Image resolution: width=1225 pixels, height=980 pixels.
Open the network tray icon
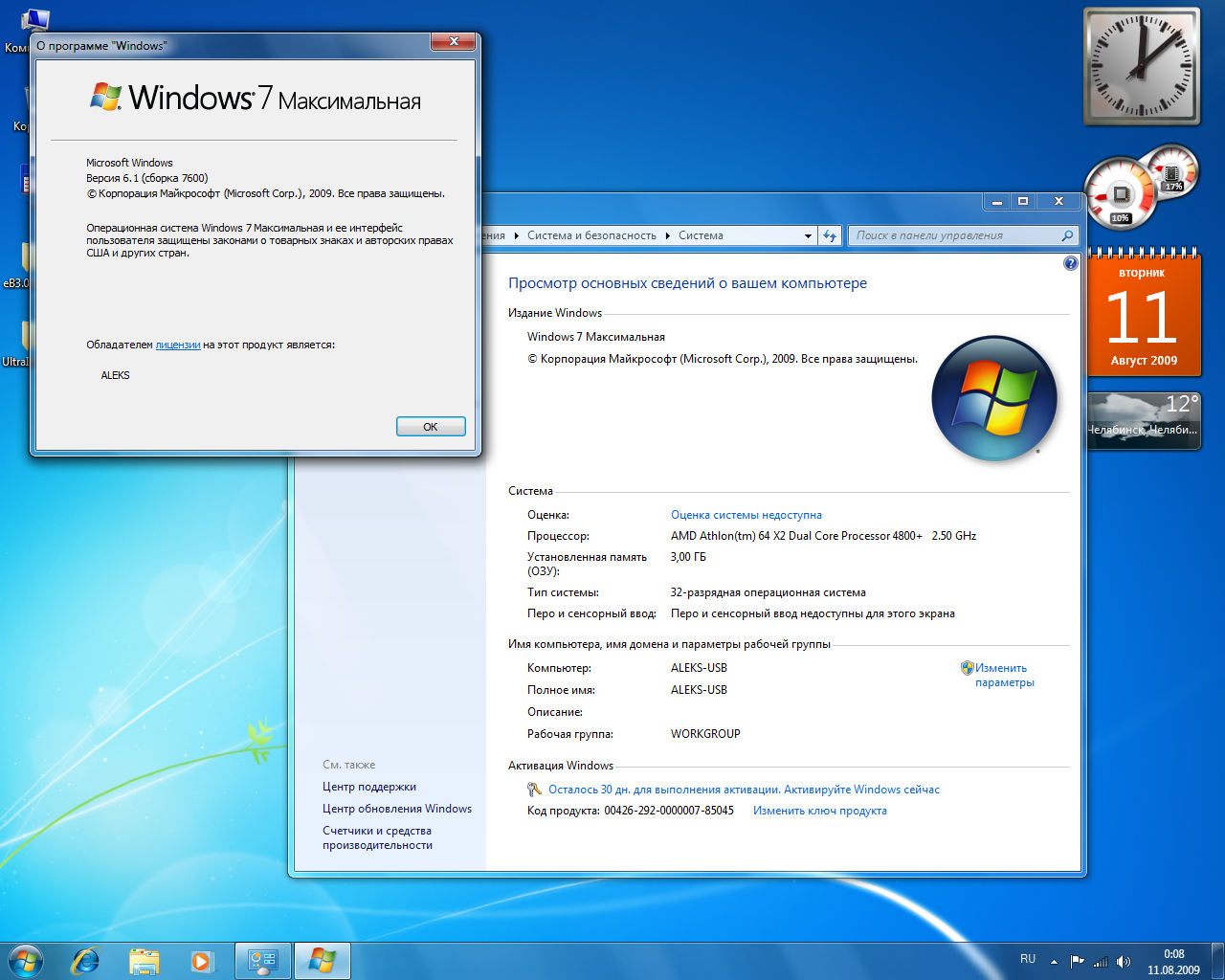1101,961
